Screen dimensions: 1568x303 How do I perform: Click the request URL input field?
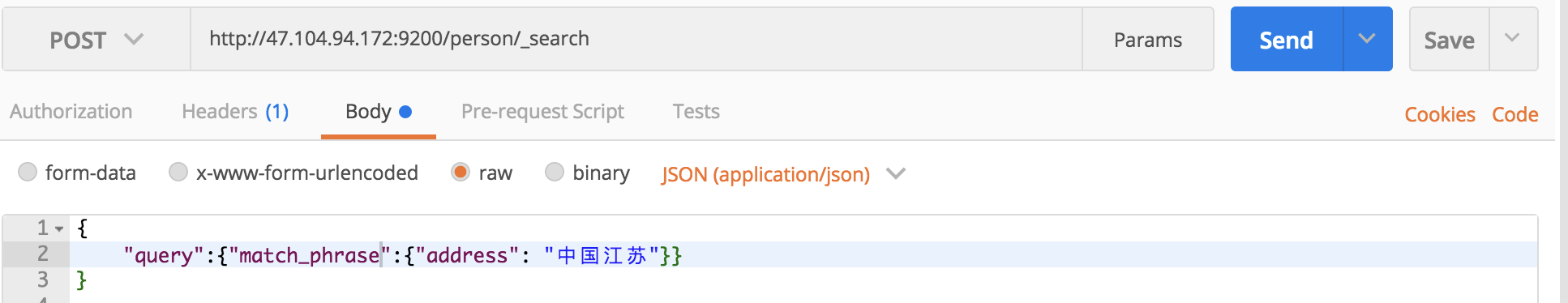636,40
